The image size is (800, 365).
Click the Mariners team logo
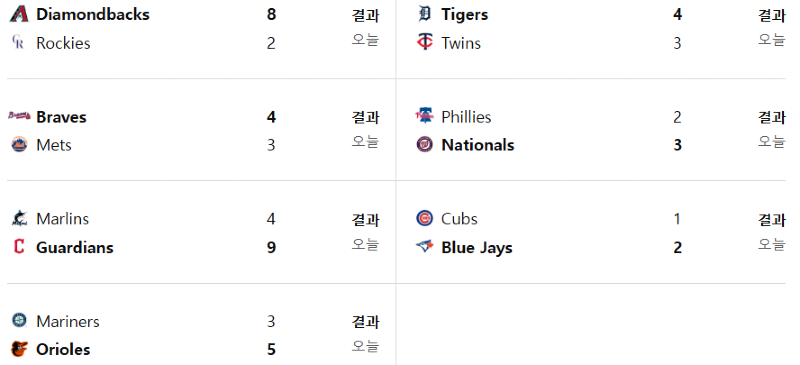pos(19,321)
